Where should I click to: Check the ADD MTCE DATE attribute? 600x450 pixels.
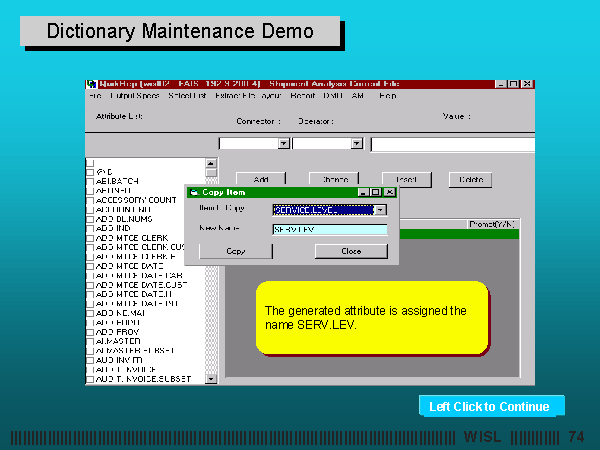[91, 265]
